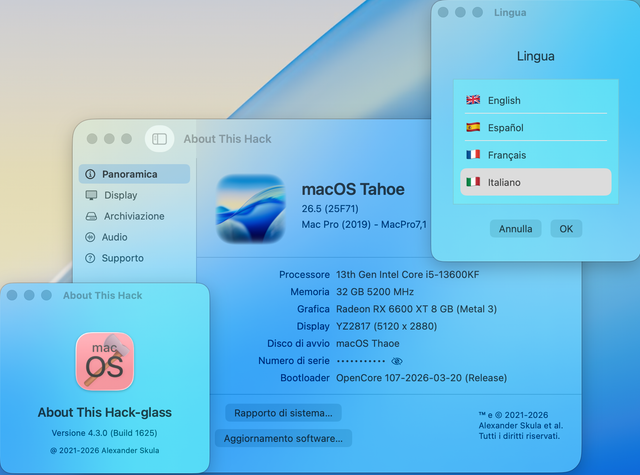Screen dimensions: 640x475
Task: Click Versione 4.3.0 (Build 1625) text
Action: pos(104,433)
